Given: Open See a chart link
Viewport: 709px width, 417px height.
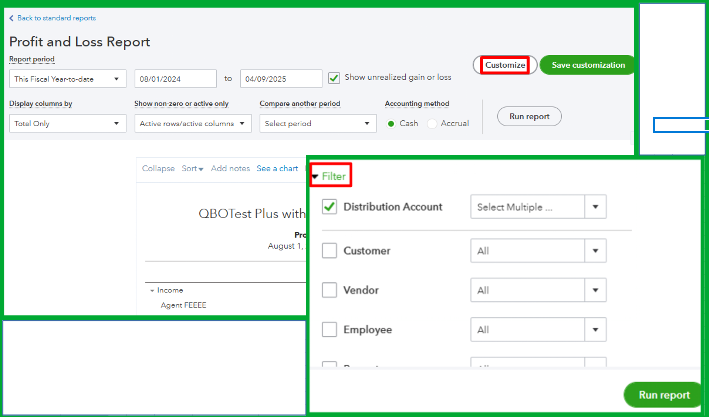Looking at the screenshot, I should click(277, 168).
